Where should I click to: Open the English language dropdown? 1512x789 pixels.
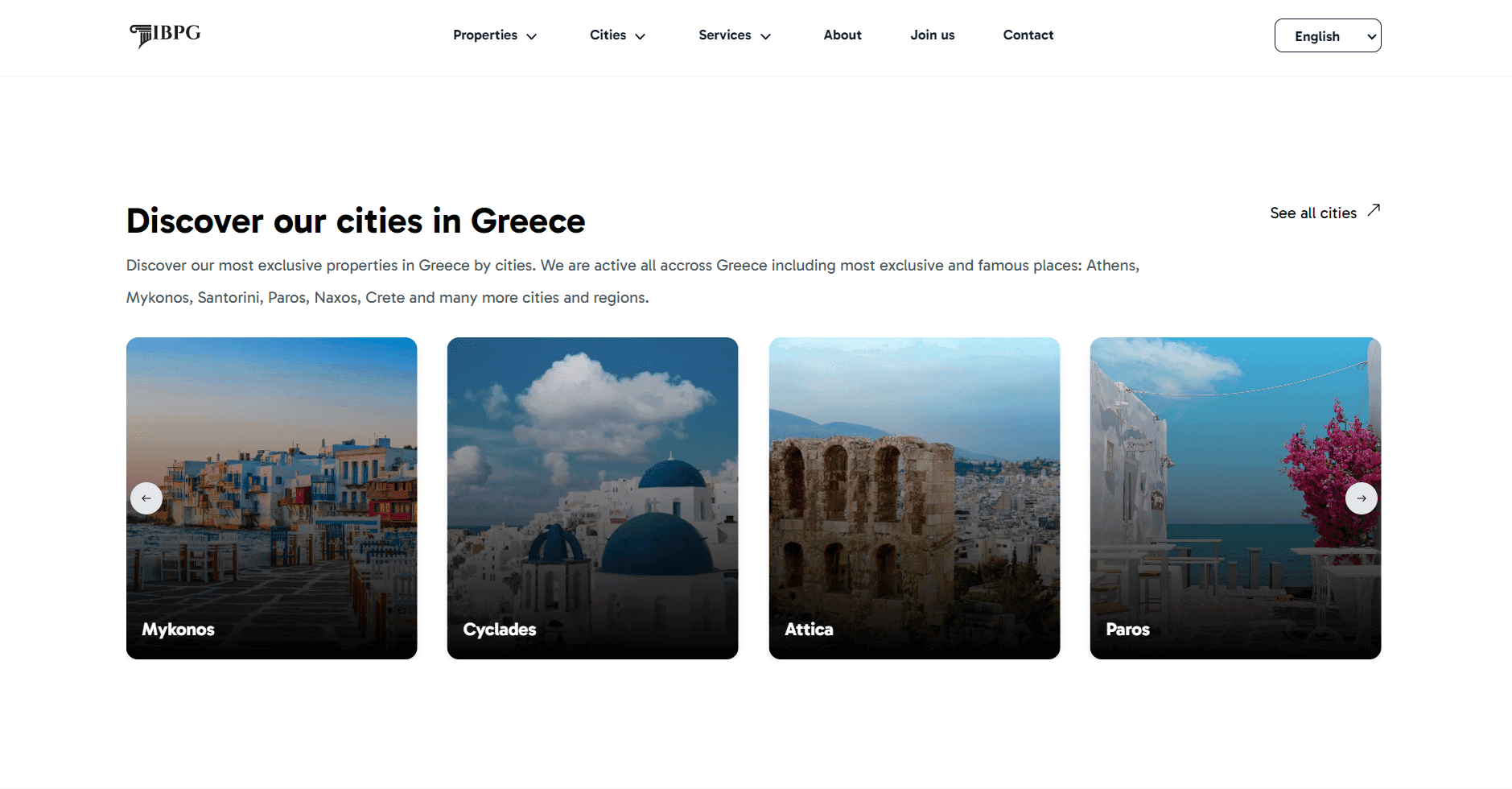click(x=1327, y=35)
